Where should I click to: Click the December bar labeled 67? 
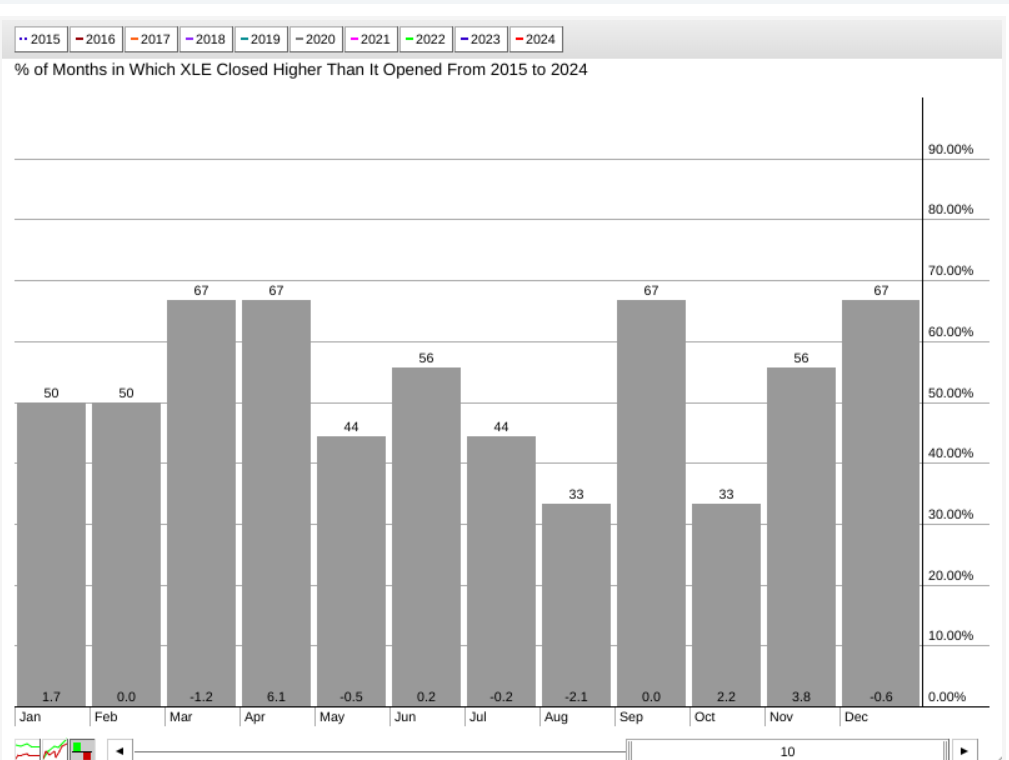880,503
